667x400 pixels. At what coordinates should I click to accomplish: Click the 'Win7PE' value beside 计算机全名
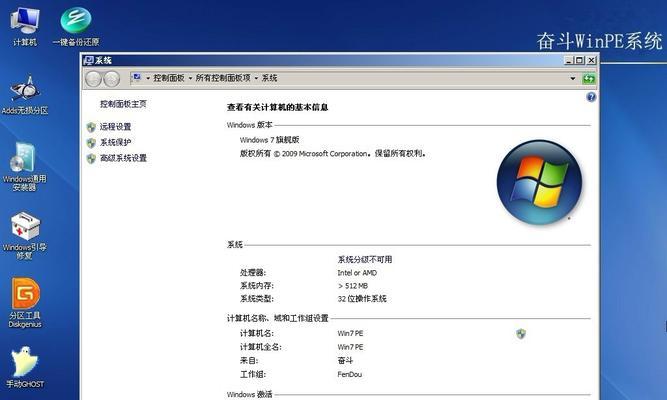(350, 347)
